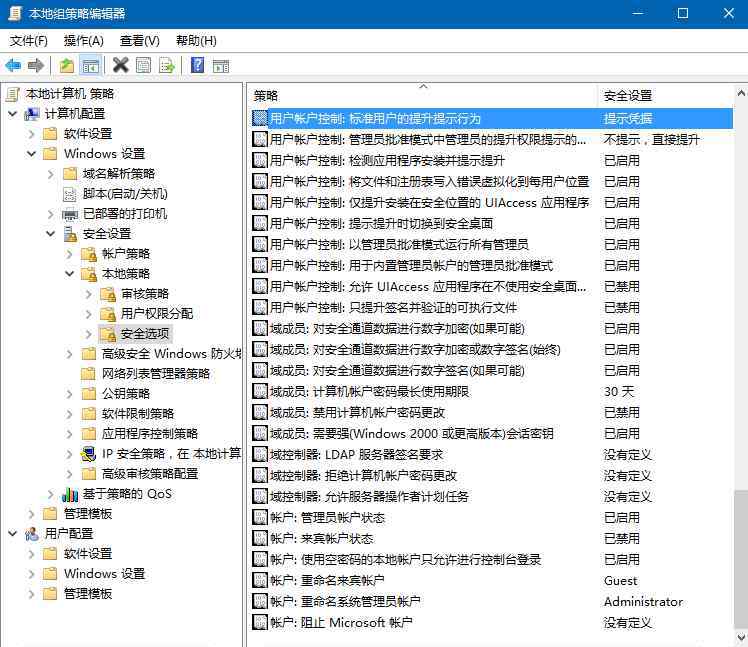Click the blue Help question mark icon
Image resolution: width=748 pixels, height=647 pixels.
(x=197, y=65)
